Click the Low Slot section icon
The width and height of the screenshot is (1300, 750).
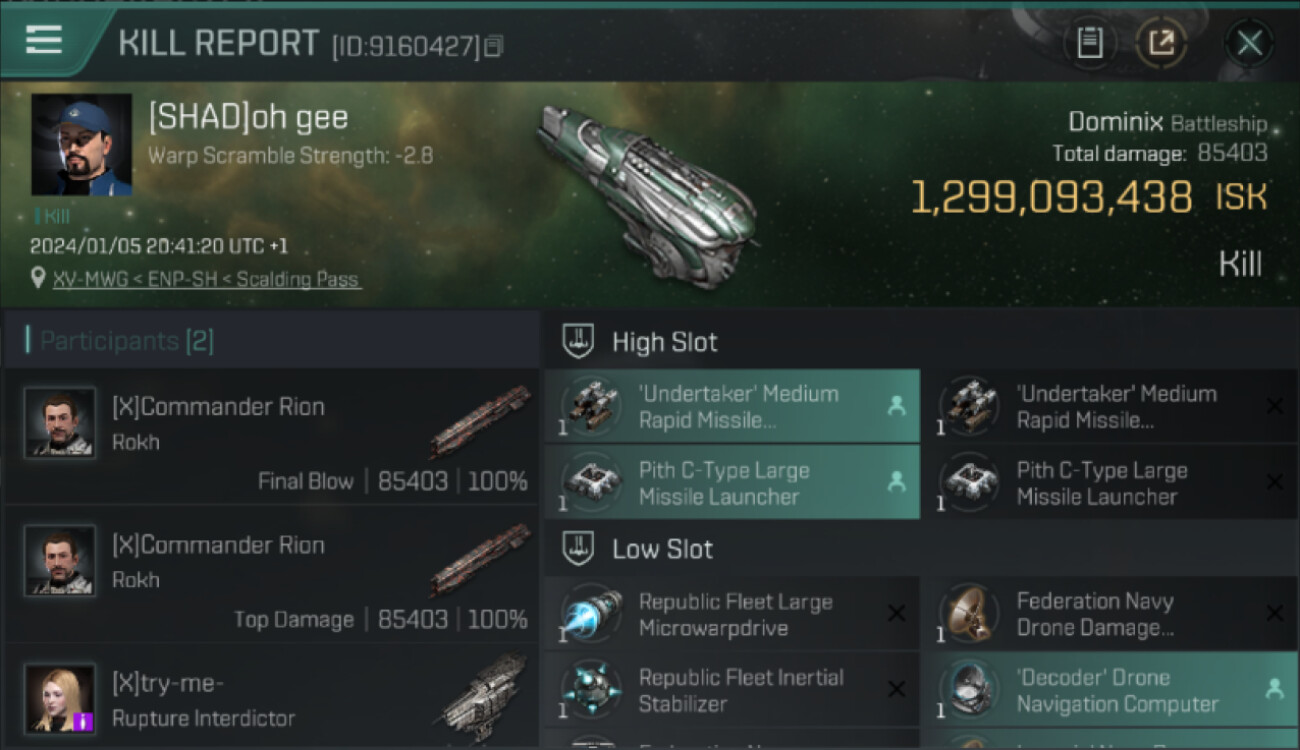click(x=578, y=549)
